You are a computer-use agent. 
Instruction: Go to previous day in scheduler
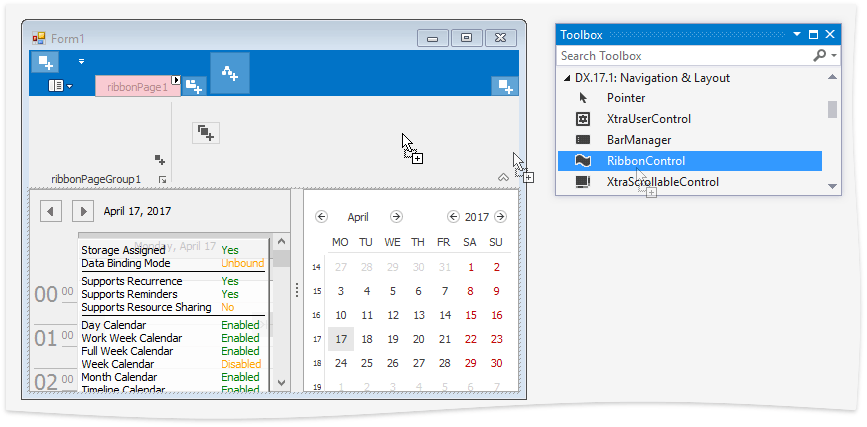click(51, 211)
